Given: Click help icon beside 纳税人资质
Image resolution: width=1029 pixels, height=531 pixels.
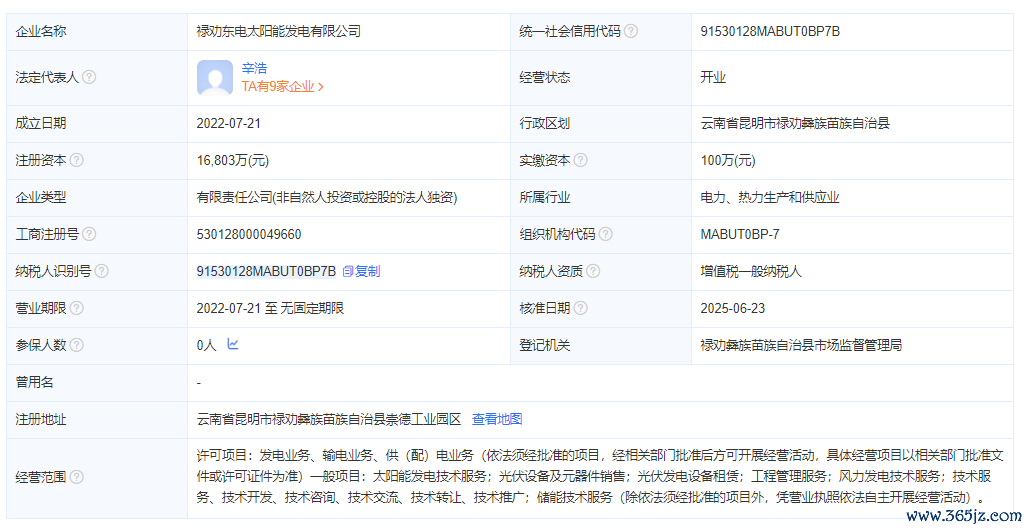Looking at the screenshot, I should 593,270.
